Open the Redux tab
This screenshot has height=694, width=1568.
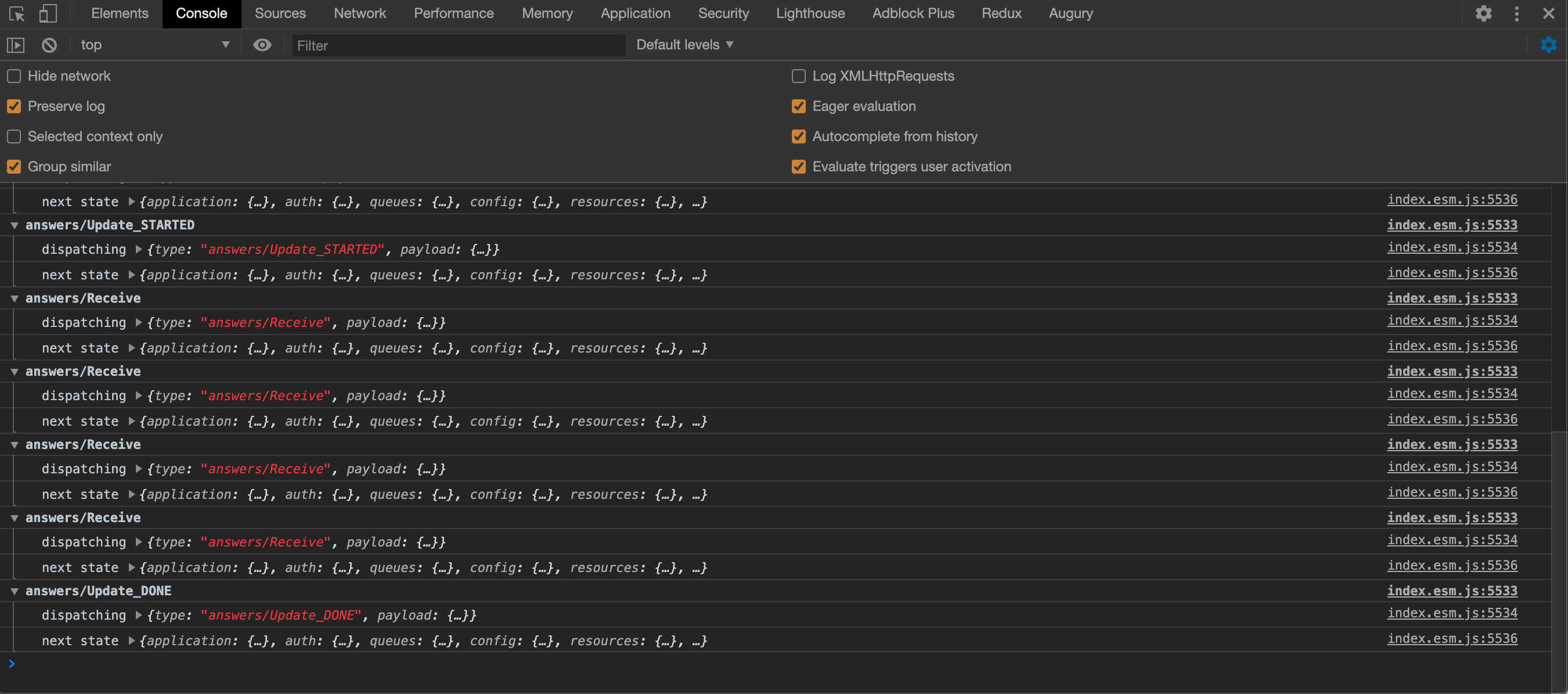pos(1001,13)
